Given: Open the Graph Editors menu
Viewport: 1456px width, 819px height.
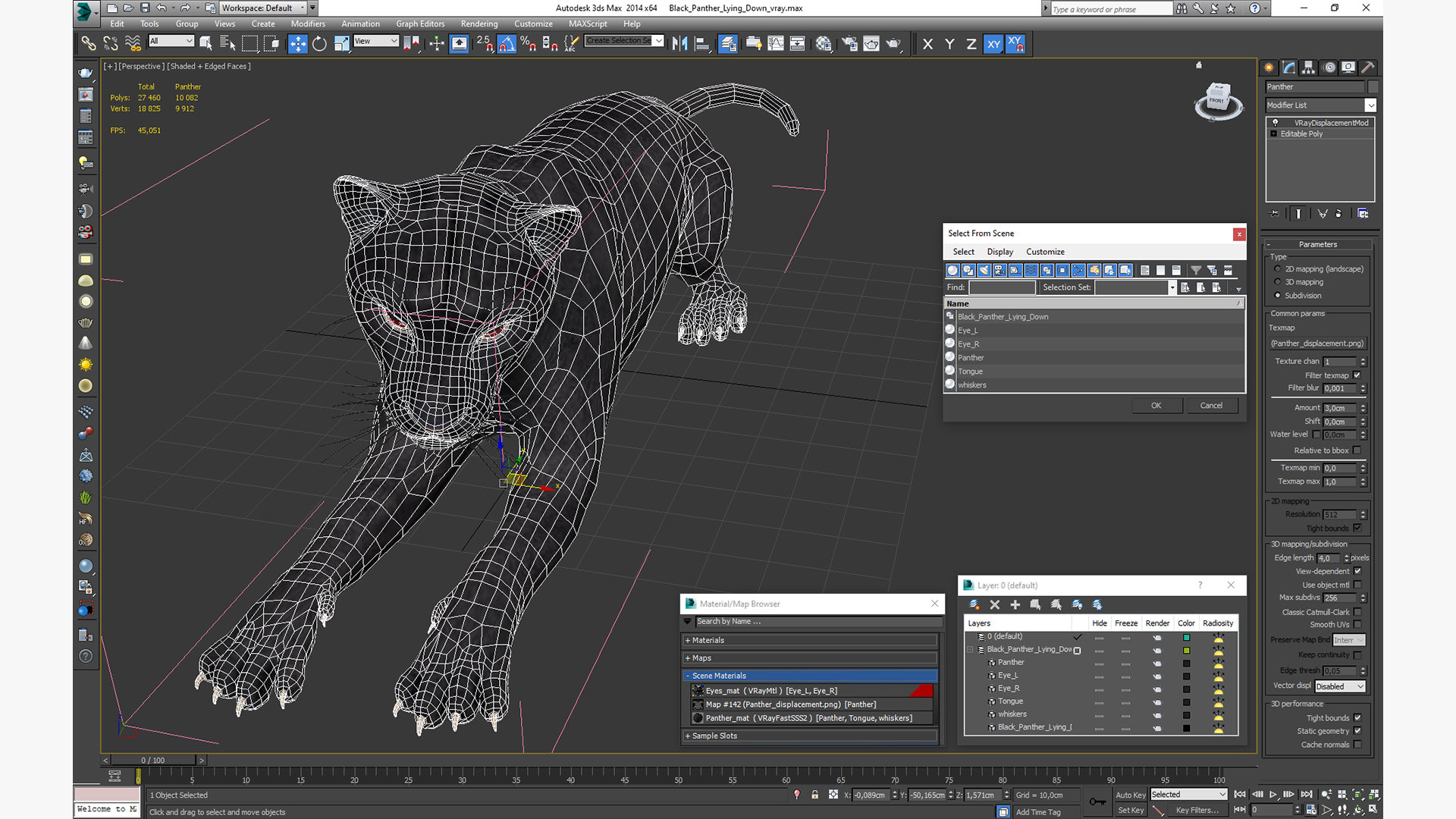Looking at the screenshot, I should 420,24.
